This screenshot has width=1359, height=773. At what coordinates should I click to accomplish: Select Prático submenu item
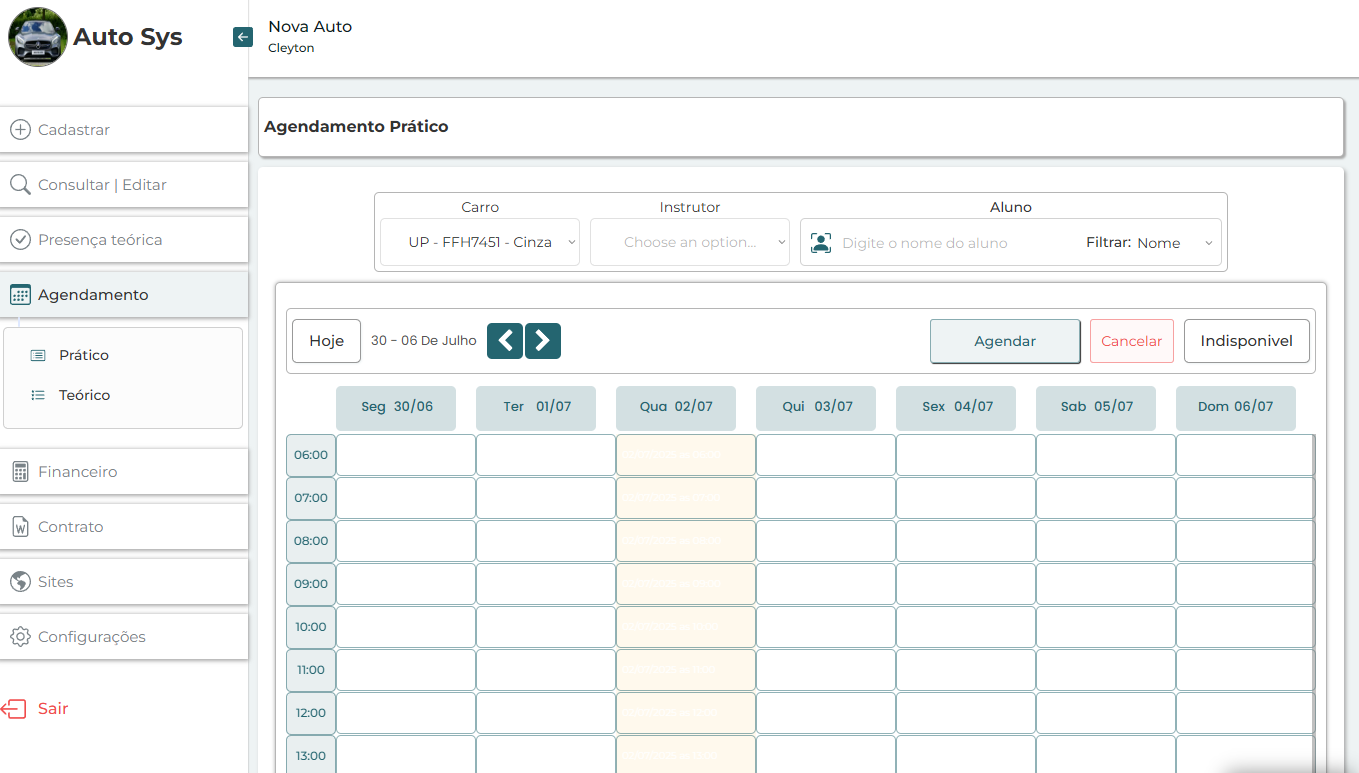[x=84, y=355]
